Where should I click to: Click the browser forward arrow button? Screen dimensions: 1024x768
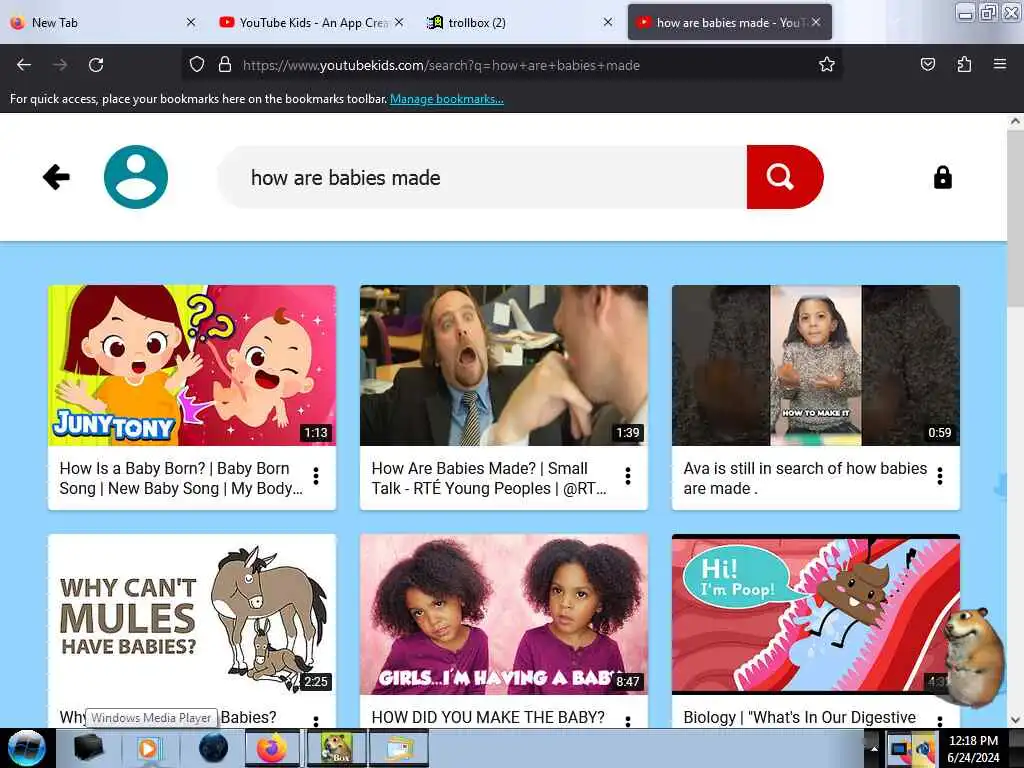coord(60,65)
